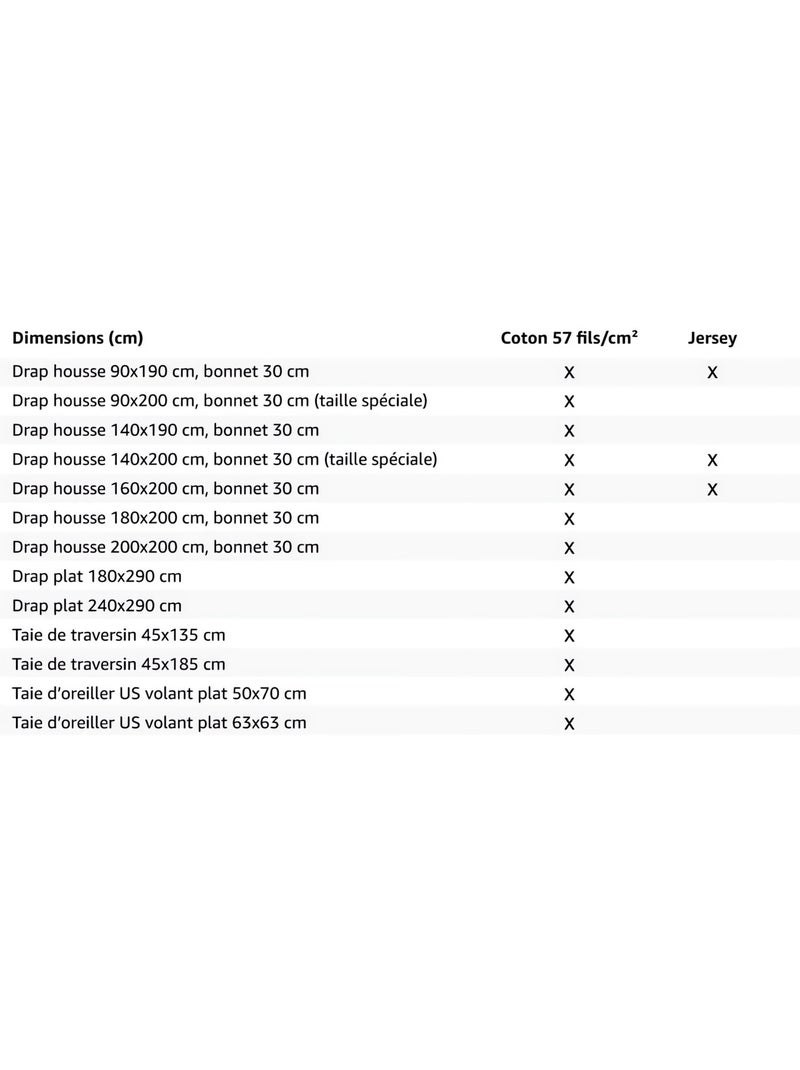Select Taie d'oreiller US volant plat 63x63 cm
The width and height of the screenshot is (800, 1070).
tap(159, 723)
